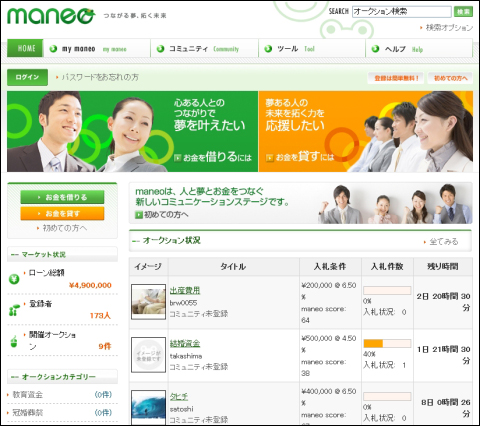Click タヒチ bid progress bar
Screen dimensions: 480x426
click(387, 396)
